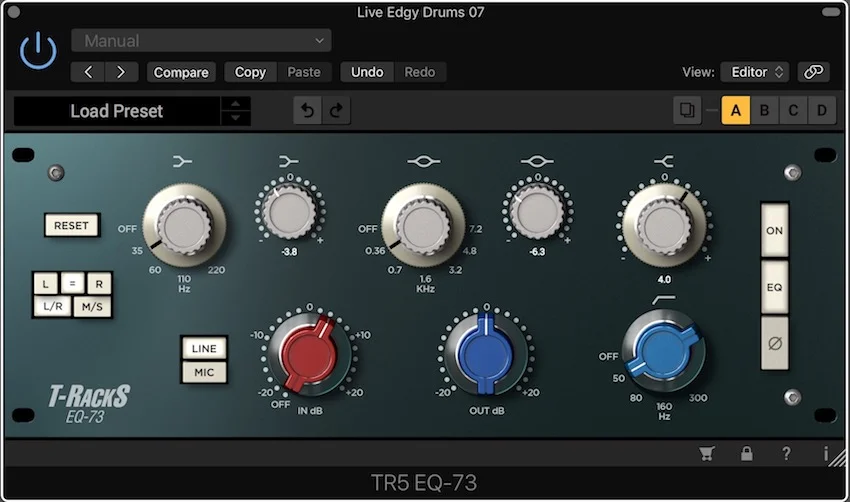Switch to L/R processing mode
This screenshot has height=502, width=850.
53,306
